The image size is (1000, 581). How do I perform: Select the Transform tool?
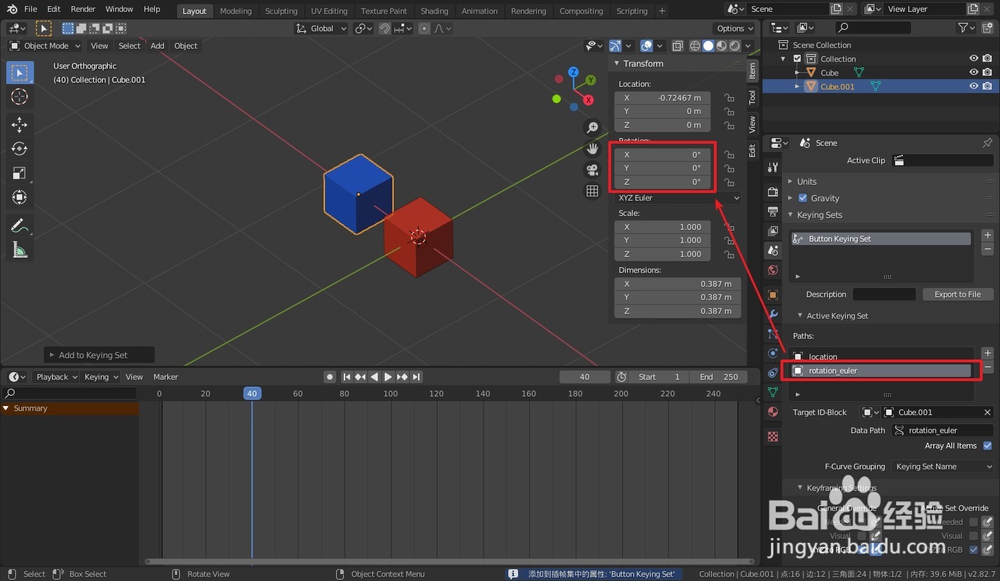20,197
